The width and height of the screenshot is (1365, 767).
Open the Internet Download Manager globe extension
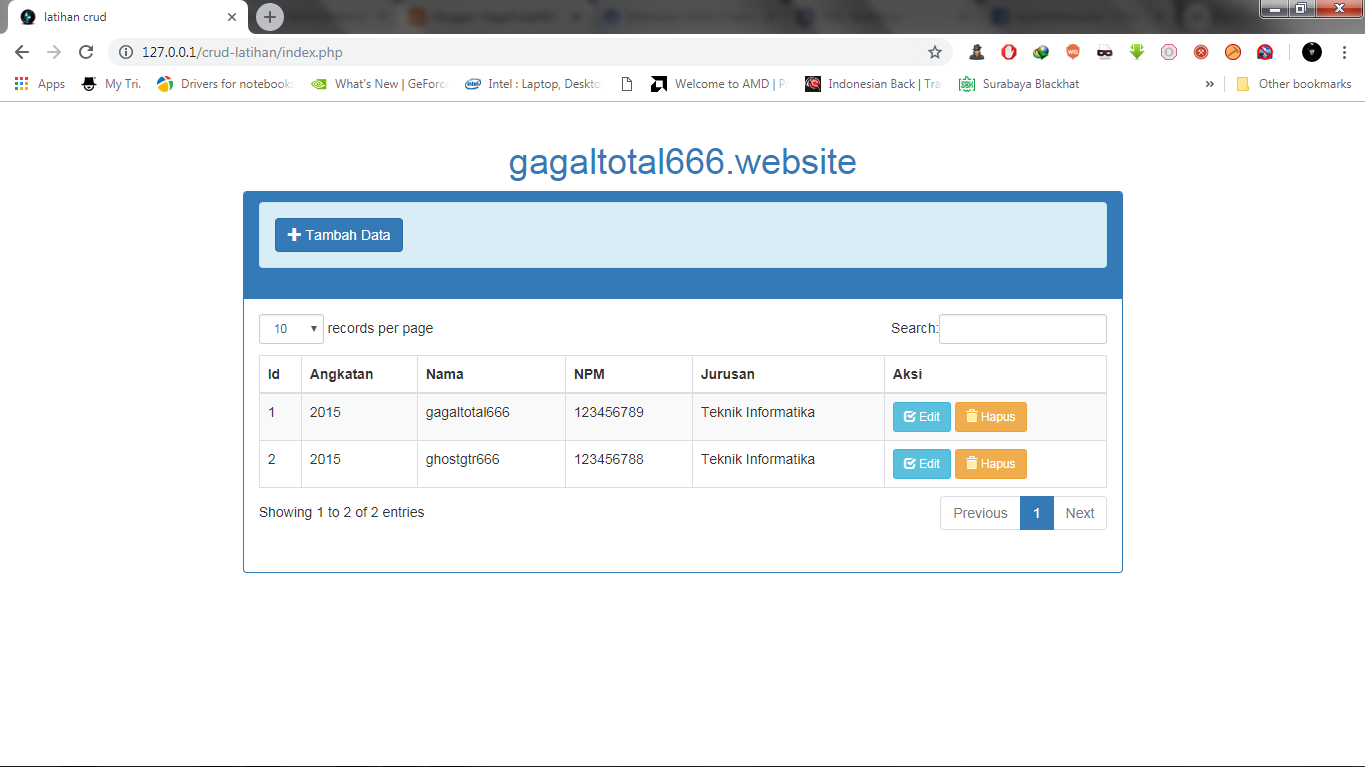(x=1041, y=52)
